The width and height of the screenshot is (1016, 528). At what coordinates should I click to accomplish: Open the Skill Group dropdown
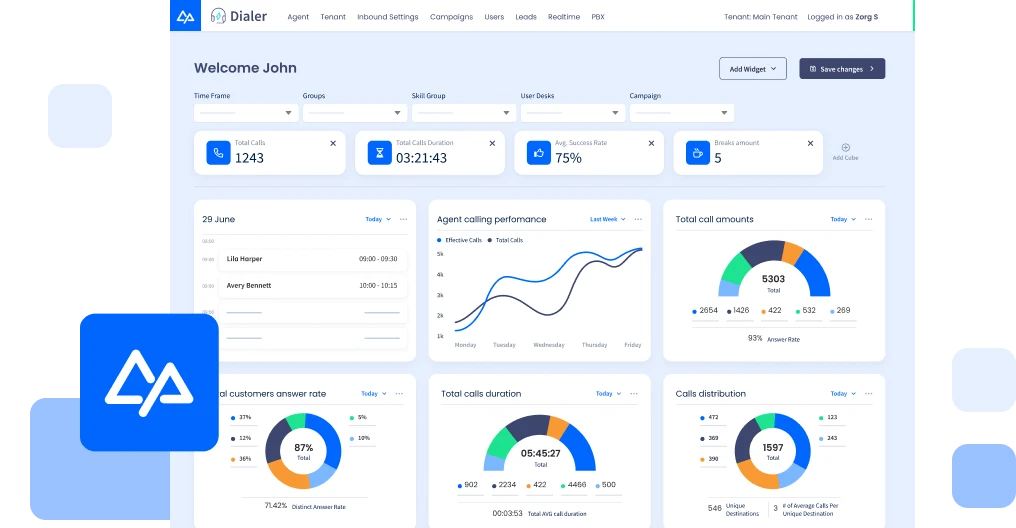[x=464, y=113]
